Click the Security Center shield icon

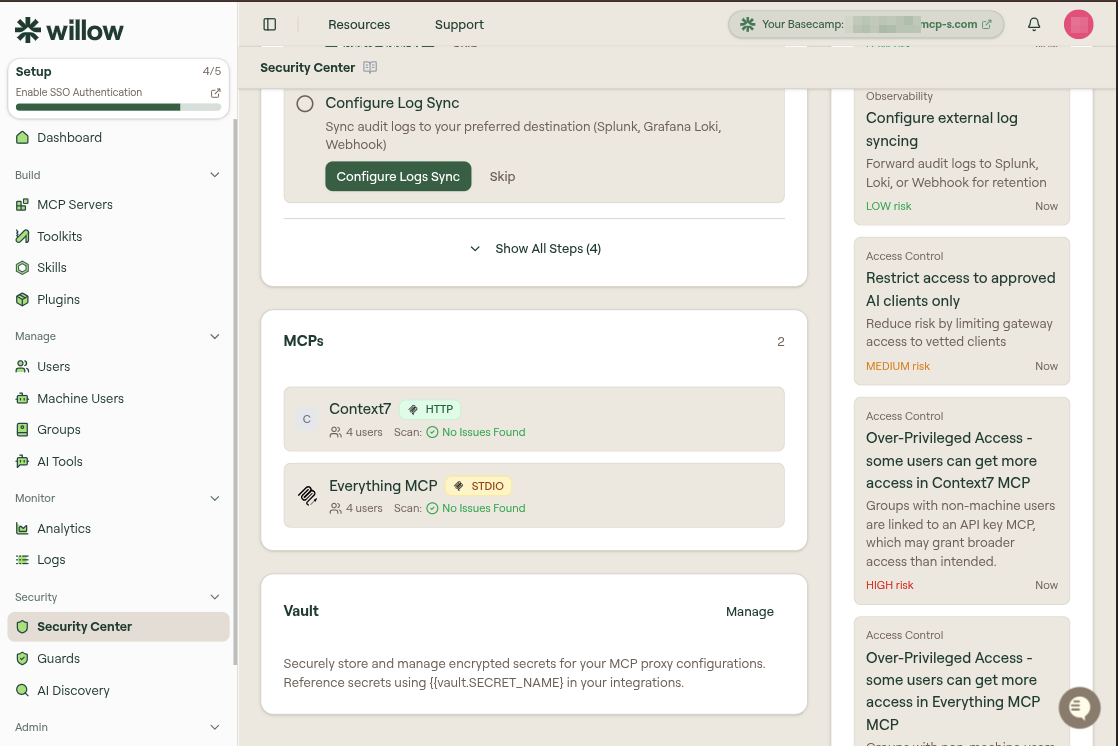(x=22, y=627)
